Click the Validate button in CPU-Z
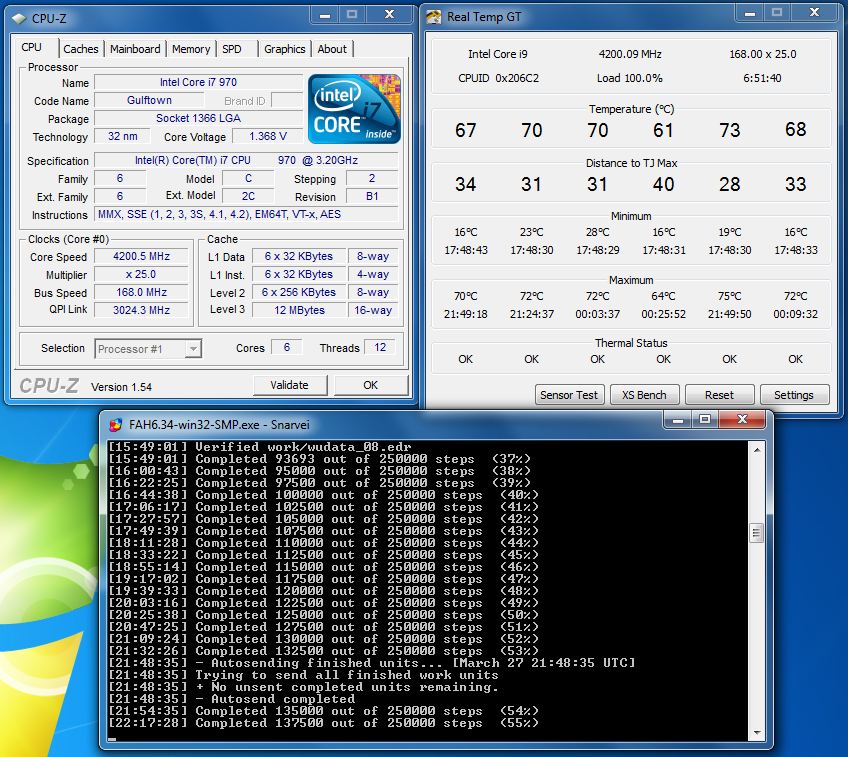This screenshot has width=848, height=757. [x=290, y=385]
